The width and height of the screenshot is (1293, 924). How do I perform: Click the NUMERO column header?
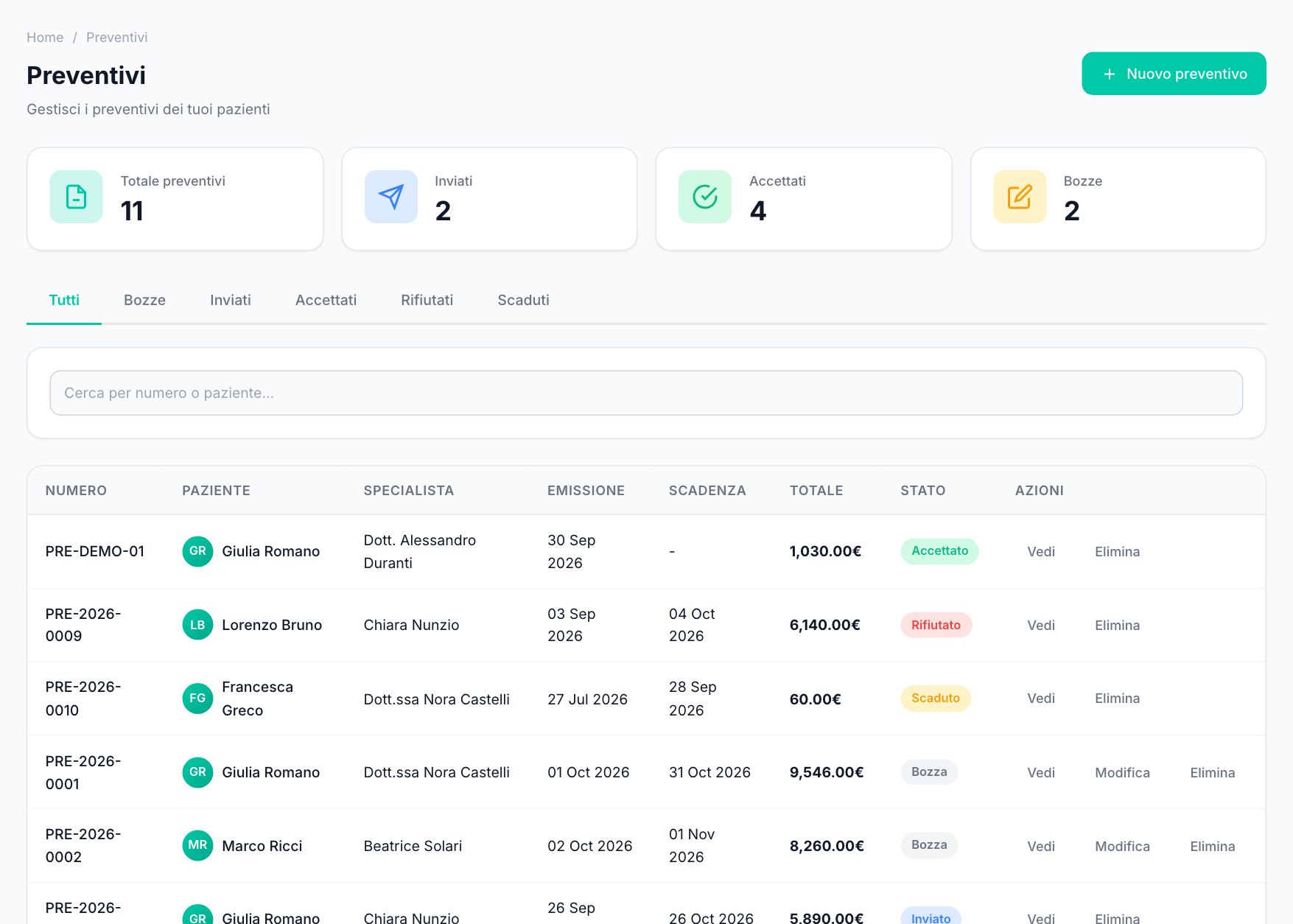[76, 491]
